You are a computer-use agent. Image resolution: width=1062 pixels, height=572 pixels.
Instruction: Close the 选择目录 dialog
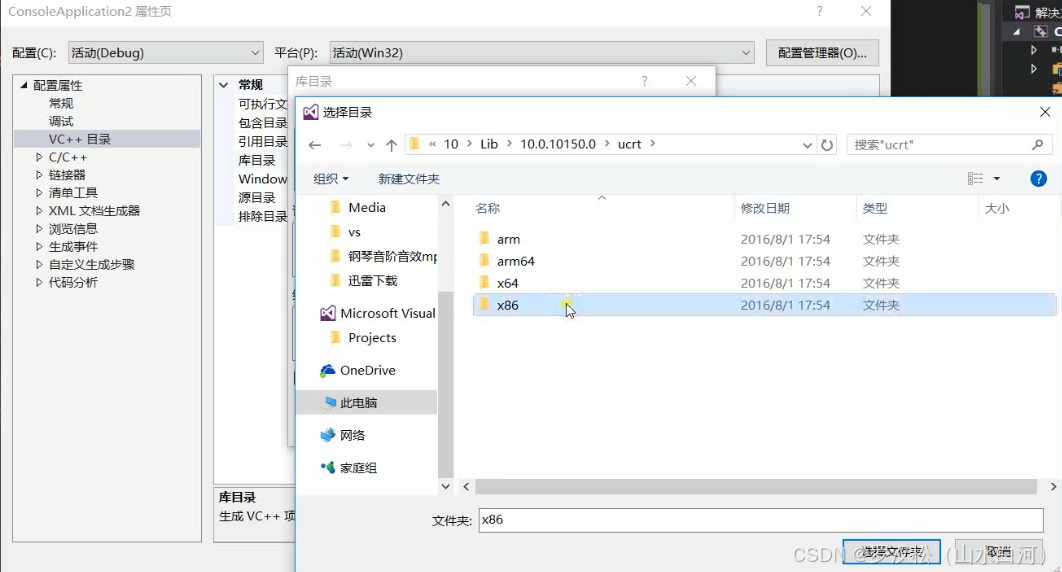[x=1045, y=112]
